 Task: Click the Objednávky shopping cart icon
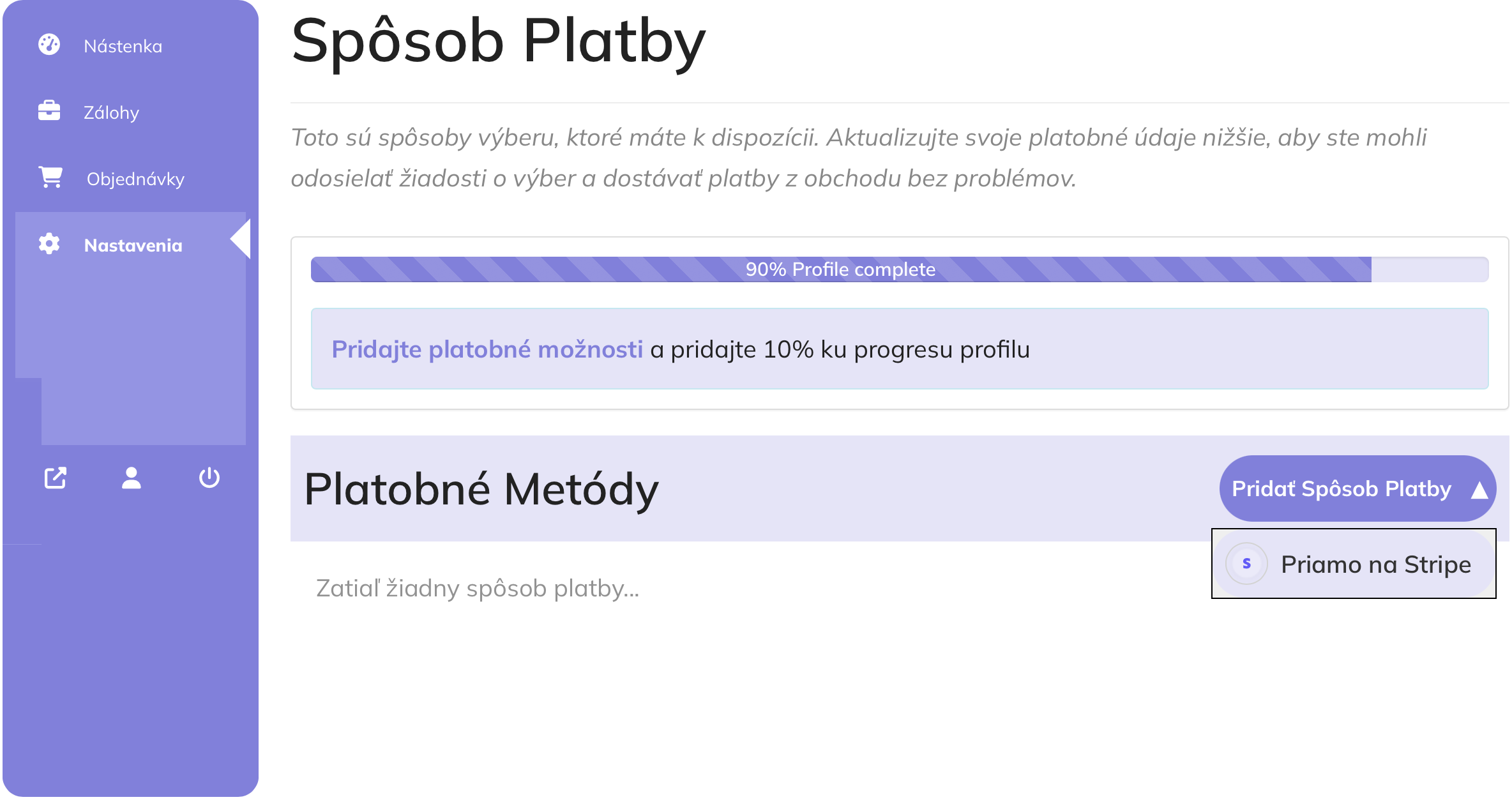(50, 177)
